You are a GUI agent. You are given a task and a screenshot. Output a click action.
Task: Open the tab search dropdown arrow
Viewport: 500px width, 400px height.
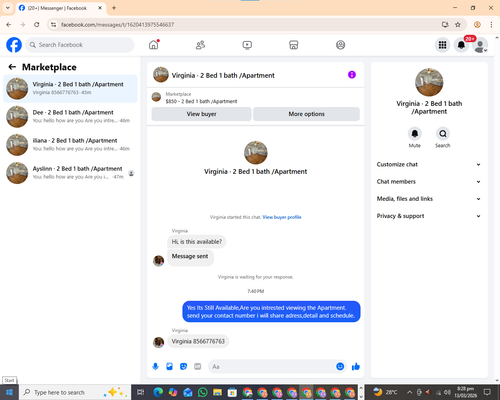pyautogui.click(x=8, y=8)
